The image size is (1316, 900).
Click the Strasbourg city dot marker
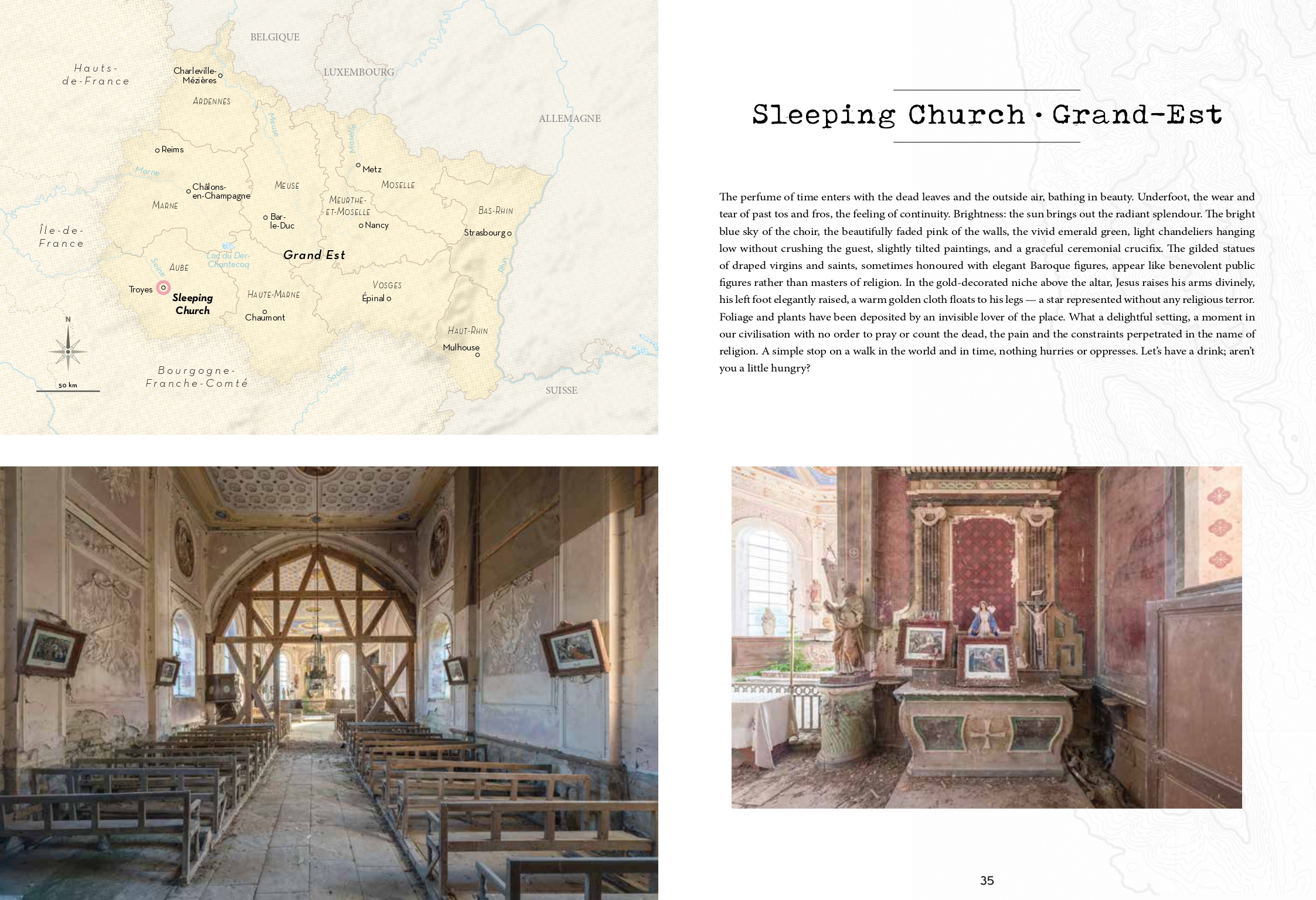tap(509, 233)
